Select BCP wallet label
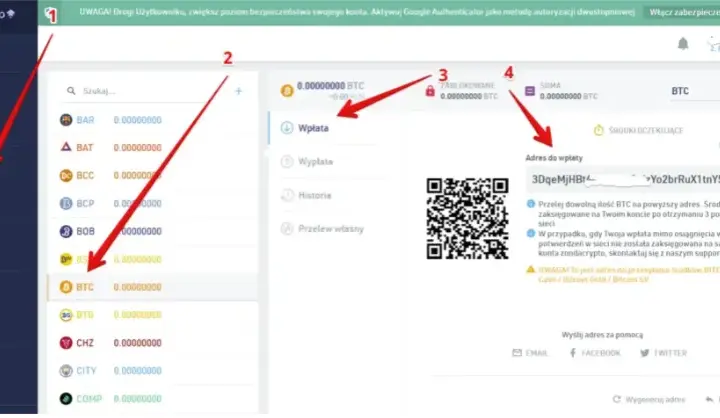 (85, 203)
